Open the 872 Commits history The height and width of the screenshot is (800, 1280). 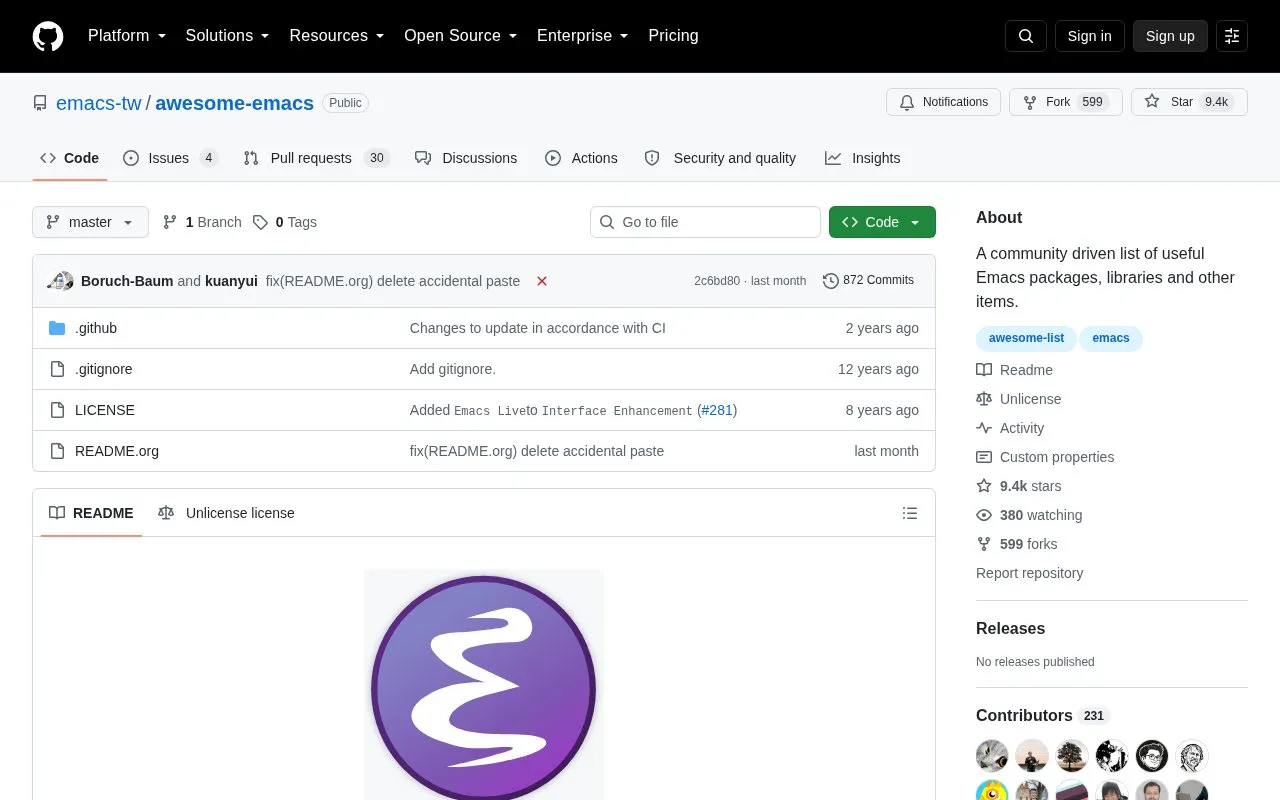click(868, 281)
